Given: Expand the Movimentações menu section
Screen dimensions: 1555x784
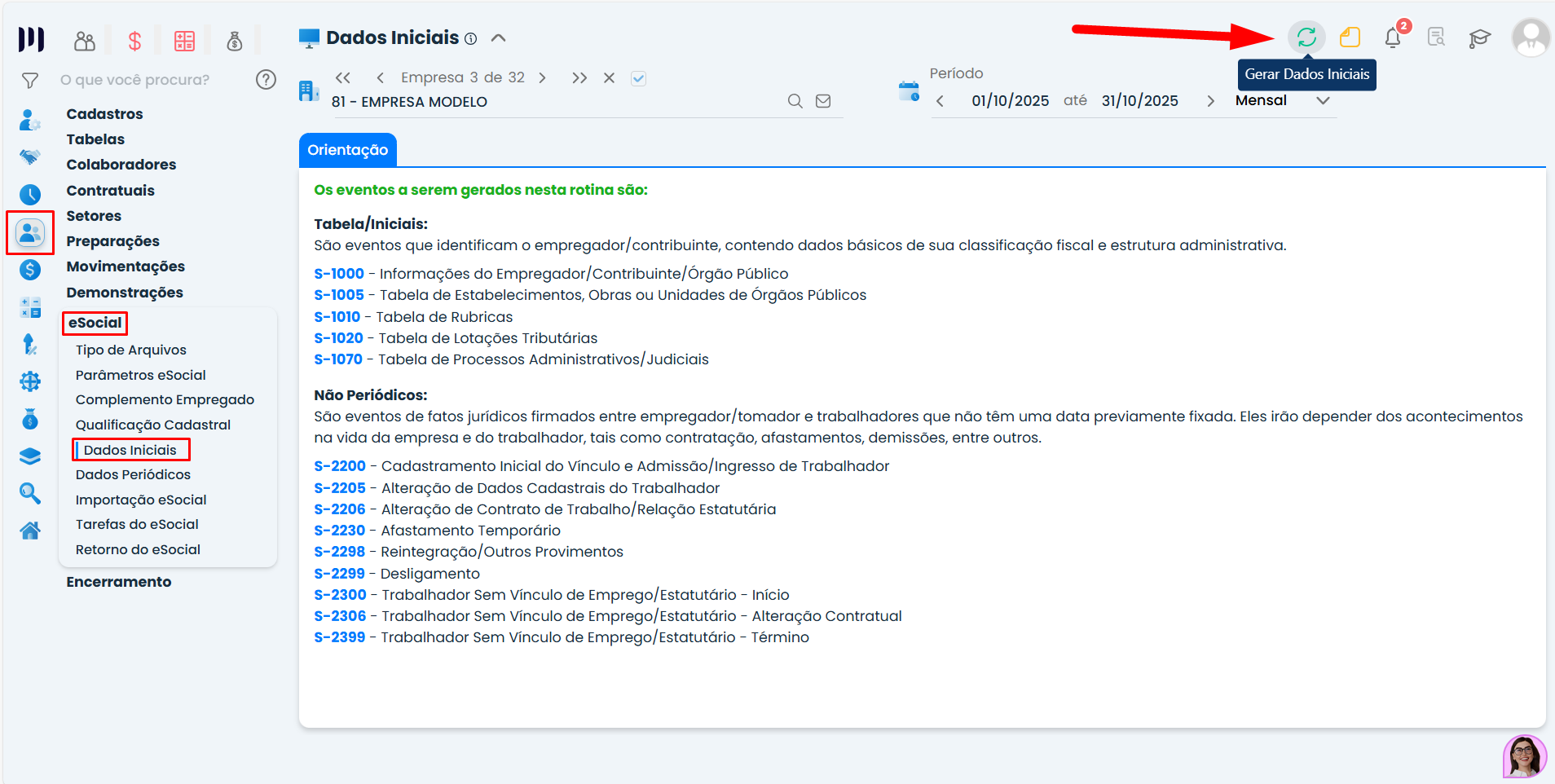Looking at the screenshot, I should point(126,266).
